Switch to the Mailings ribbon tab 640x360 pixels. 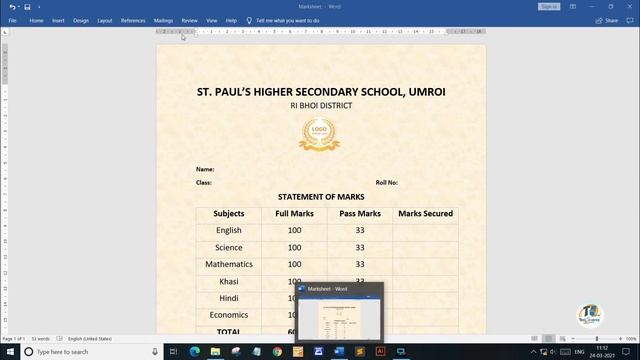163,20
